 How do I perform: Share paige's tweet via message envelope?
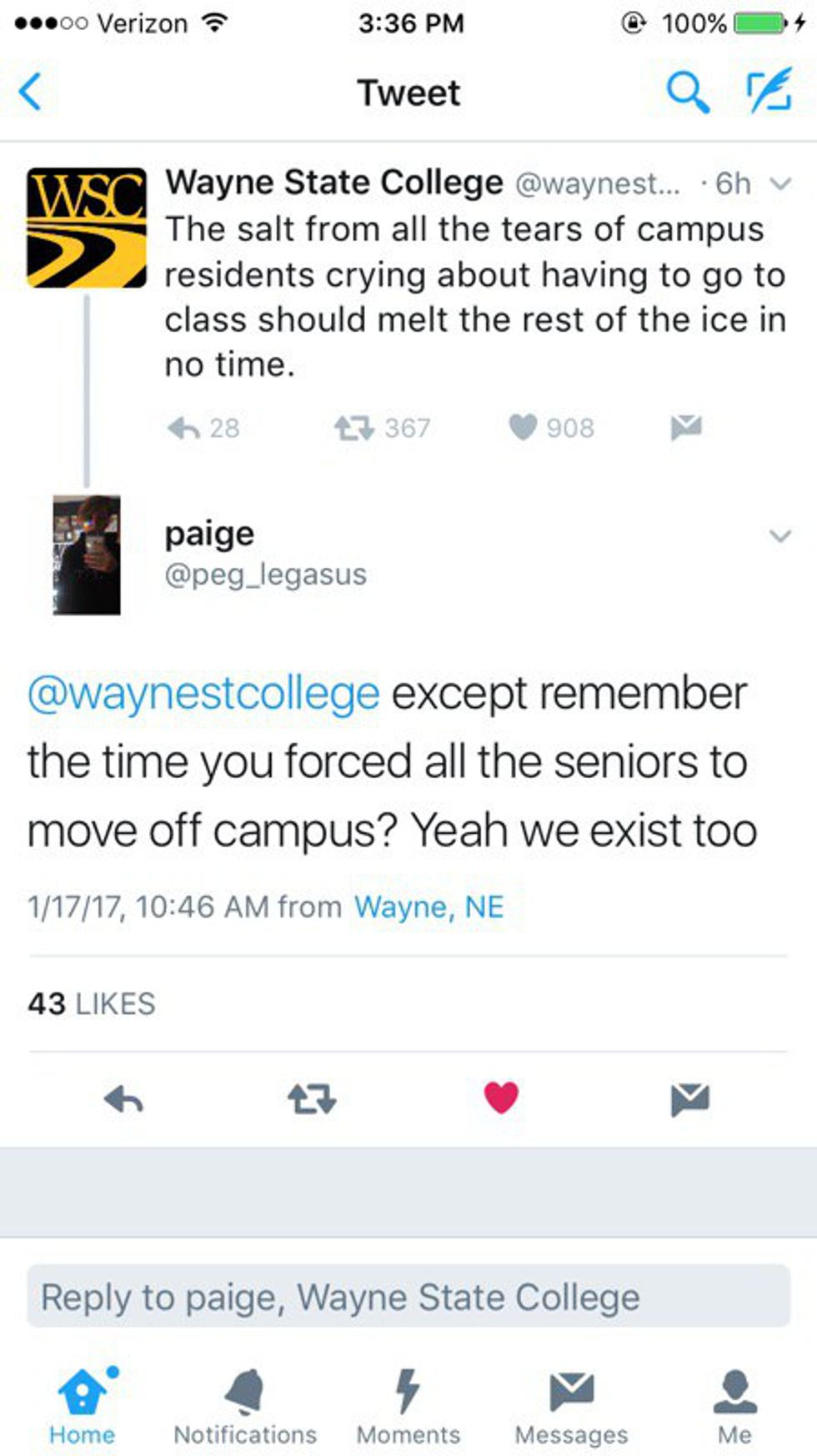[689, 1099]
